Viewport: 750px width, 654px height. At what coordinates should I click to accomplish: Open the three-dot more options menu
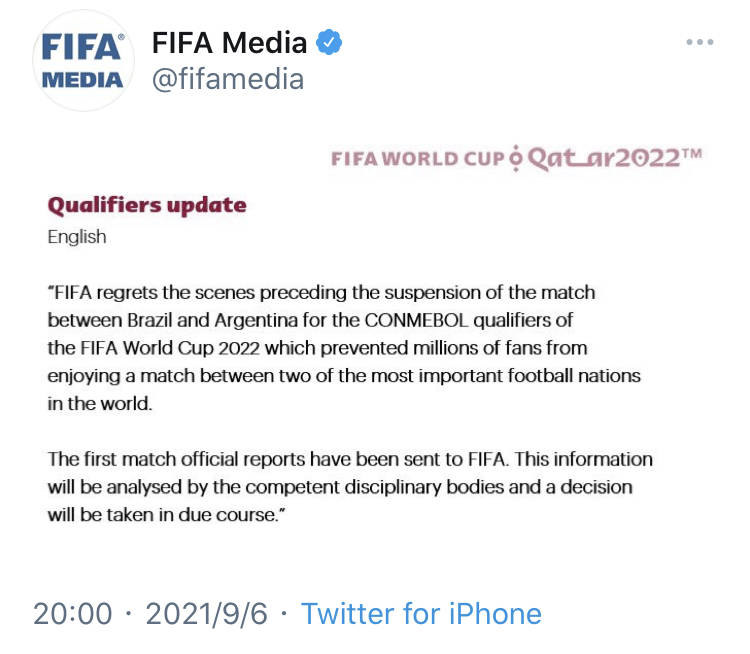[700, 42]
